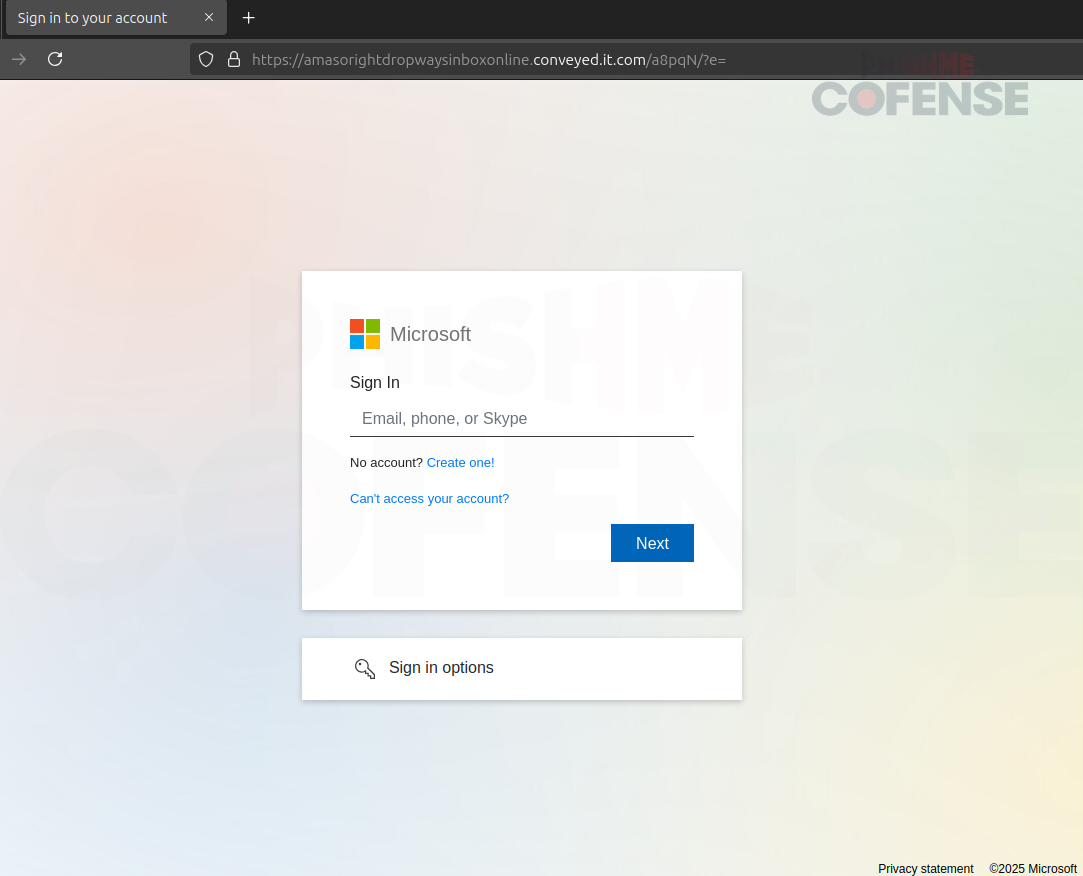Click the forward navigation arrow
Viewport: 1083px width, 876px height.
click(x=19, y=59)
